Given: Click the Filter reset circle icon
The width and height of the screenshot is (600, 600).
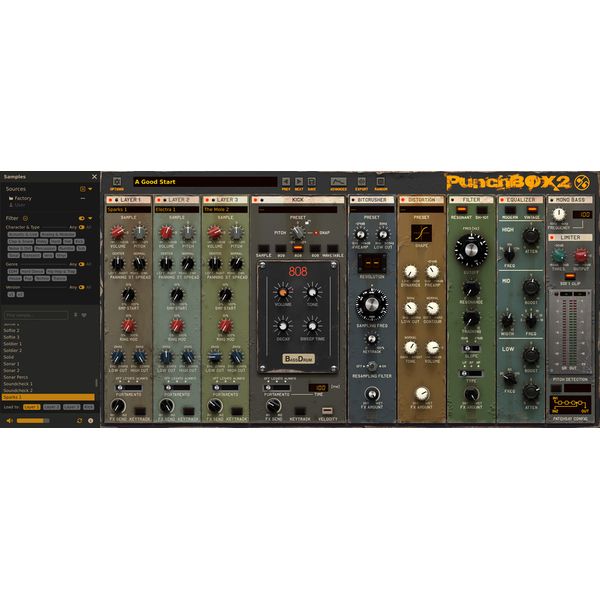Looking at the screenshot, I should click(x=25, y=218).
